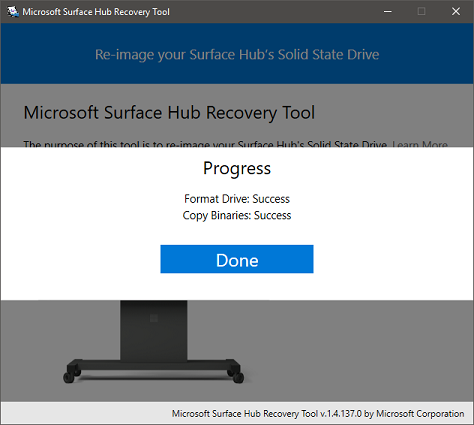474x425 pixels.
Task: Click the Microsoft Surface Hub Recovery Tool heading
Action: point(169,113)
